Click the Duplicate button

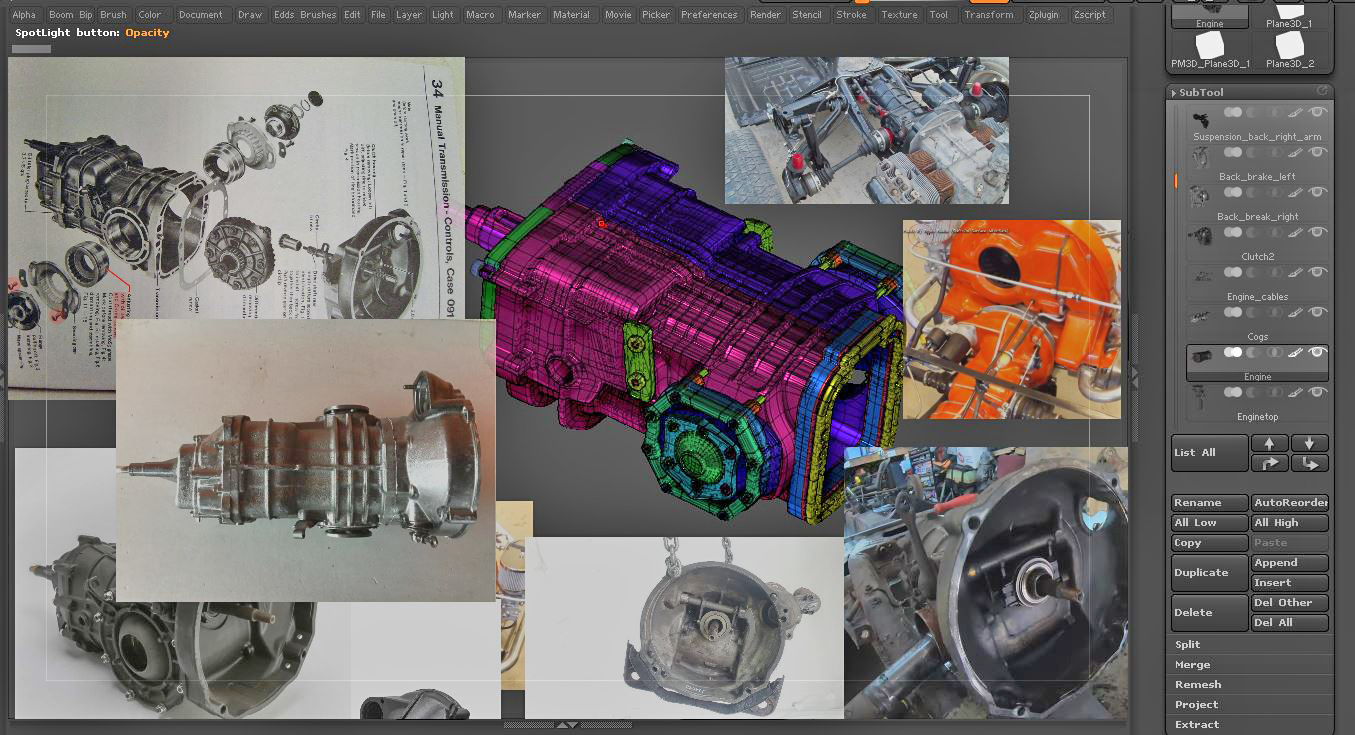click(x=1209, y=573)
